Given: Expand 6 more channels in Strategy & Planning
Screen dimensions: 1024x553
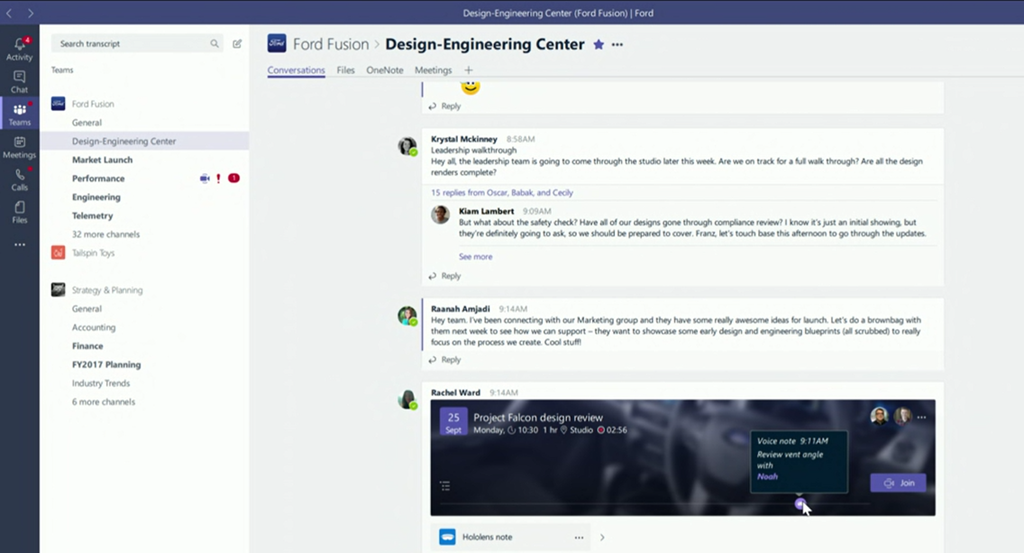Looking at the screenshot, I should (103, 402).
